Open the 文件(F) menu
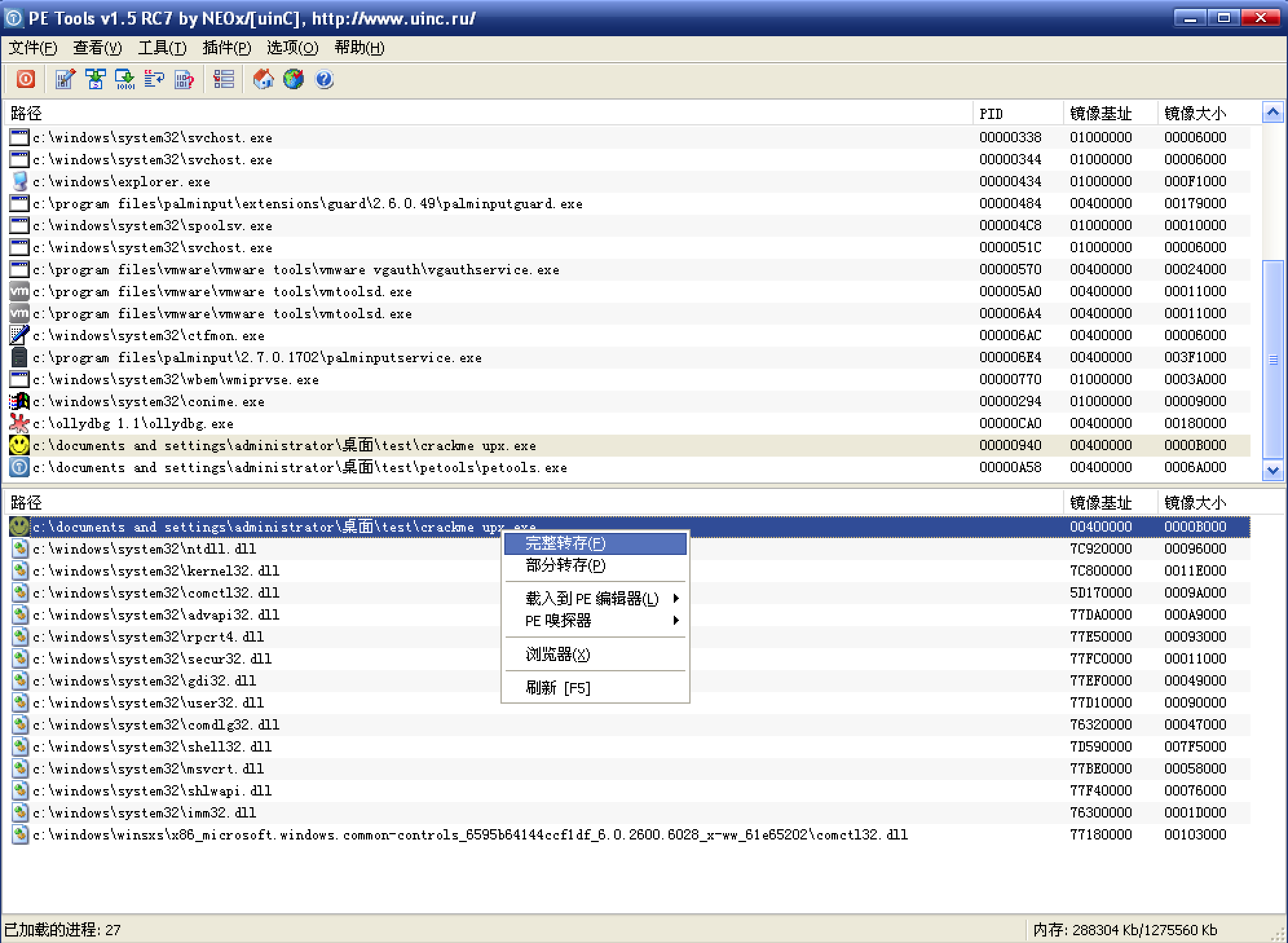 [33, 48]
